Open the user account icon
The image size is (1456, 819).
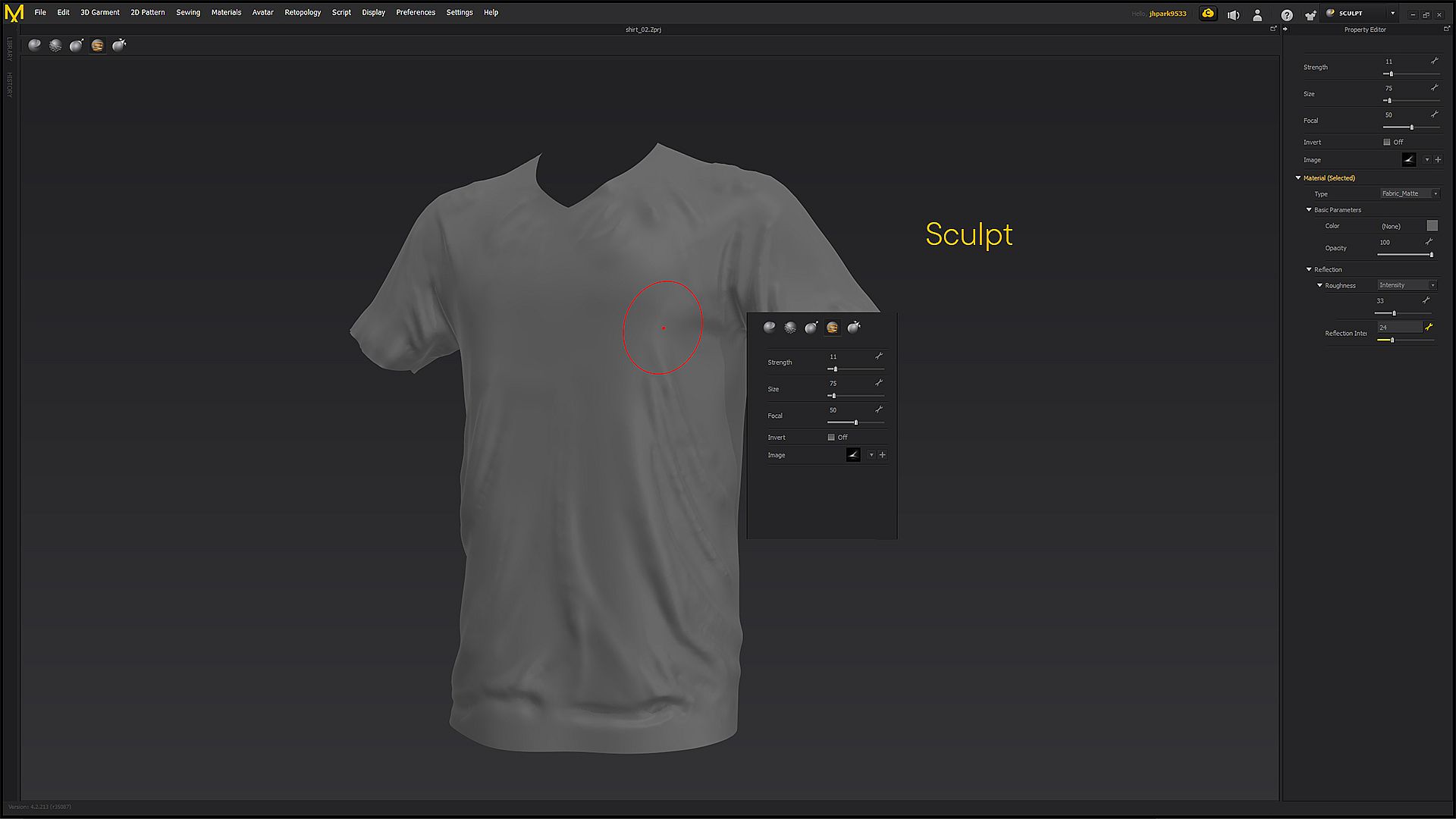pyautogui.click(x=1257, y=14)
